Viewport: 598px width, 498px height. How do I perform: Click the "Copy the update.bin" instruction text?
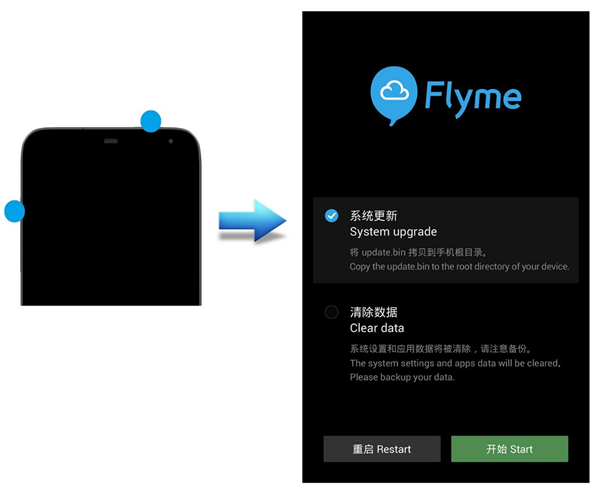(459, 267)
